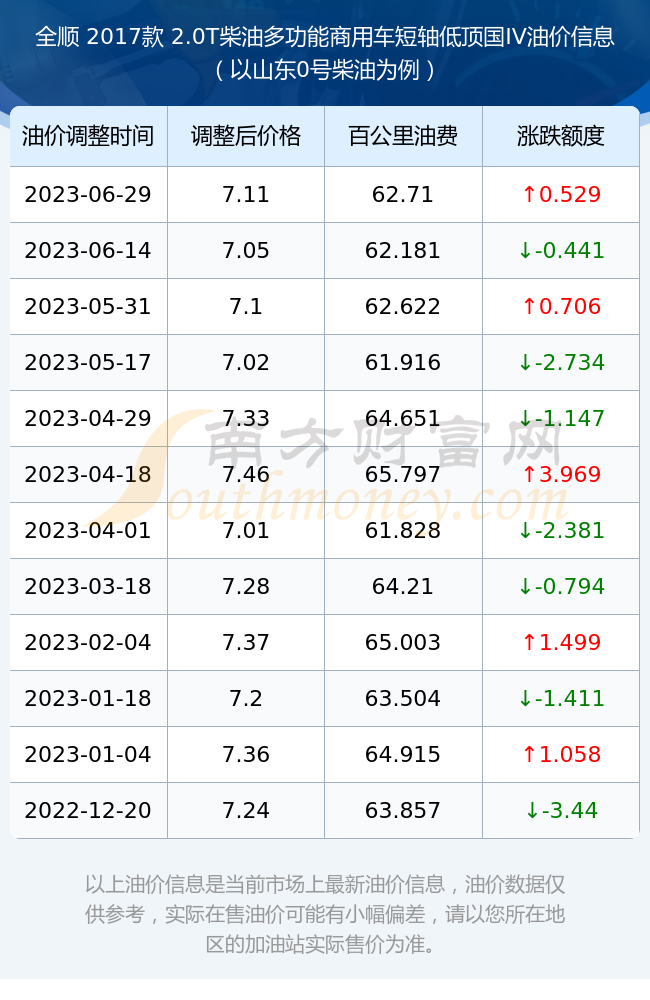Click the red up-arrow 3.969 value

(x=561, y=474)
